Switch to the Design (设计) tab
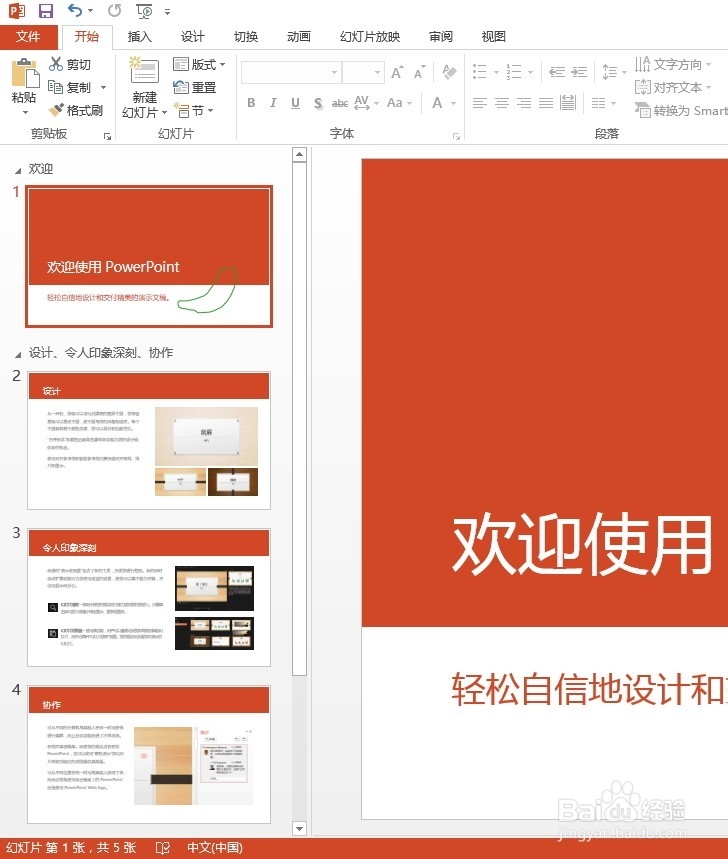The width and height of the screenshot is (728, 859). coord(193,37)
